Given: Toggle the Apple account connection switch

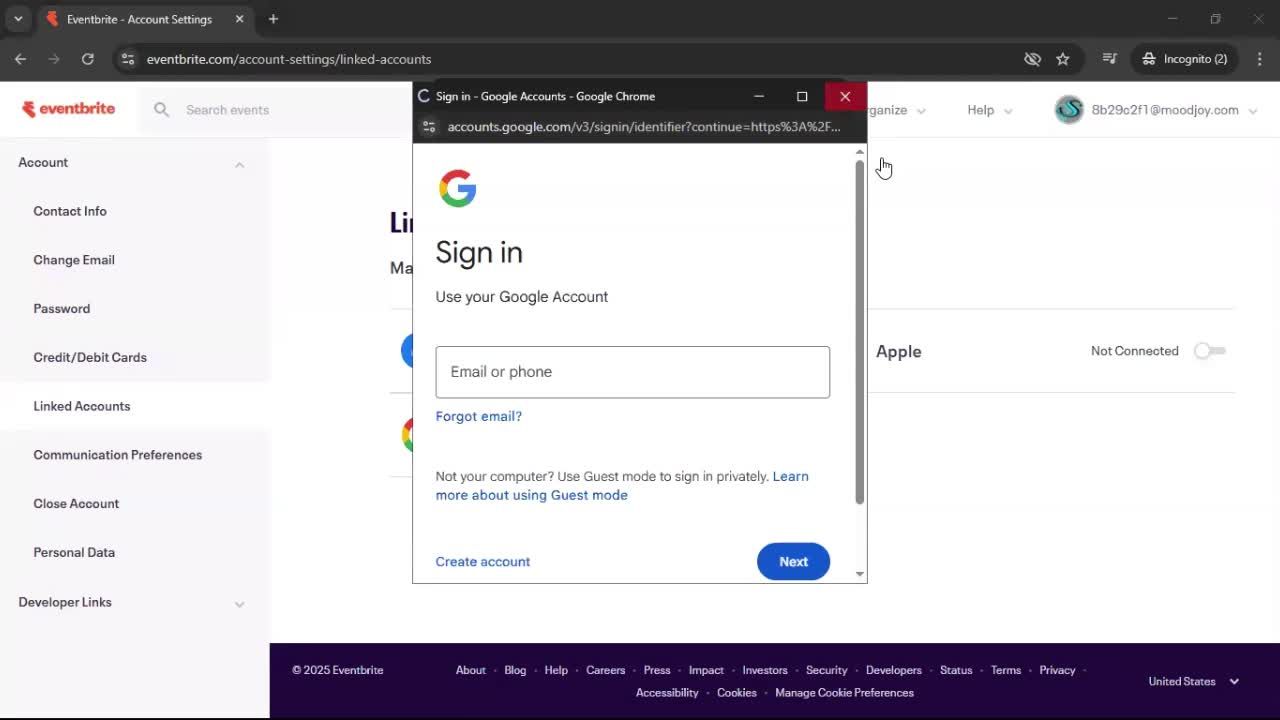Looking at the screenshot, I should (1210, 351).
